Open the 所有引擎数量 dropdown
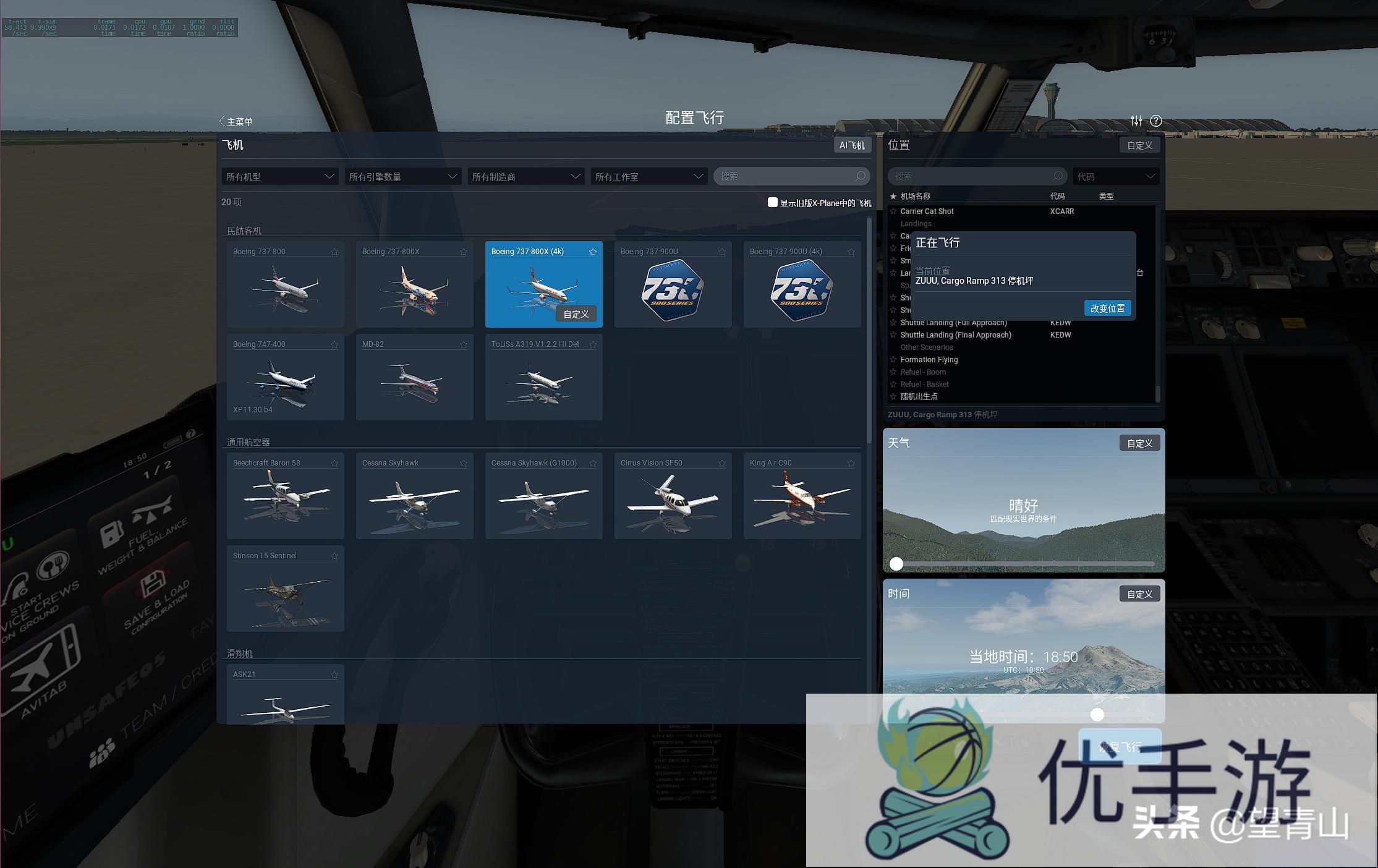 (403, 176)
